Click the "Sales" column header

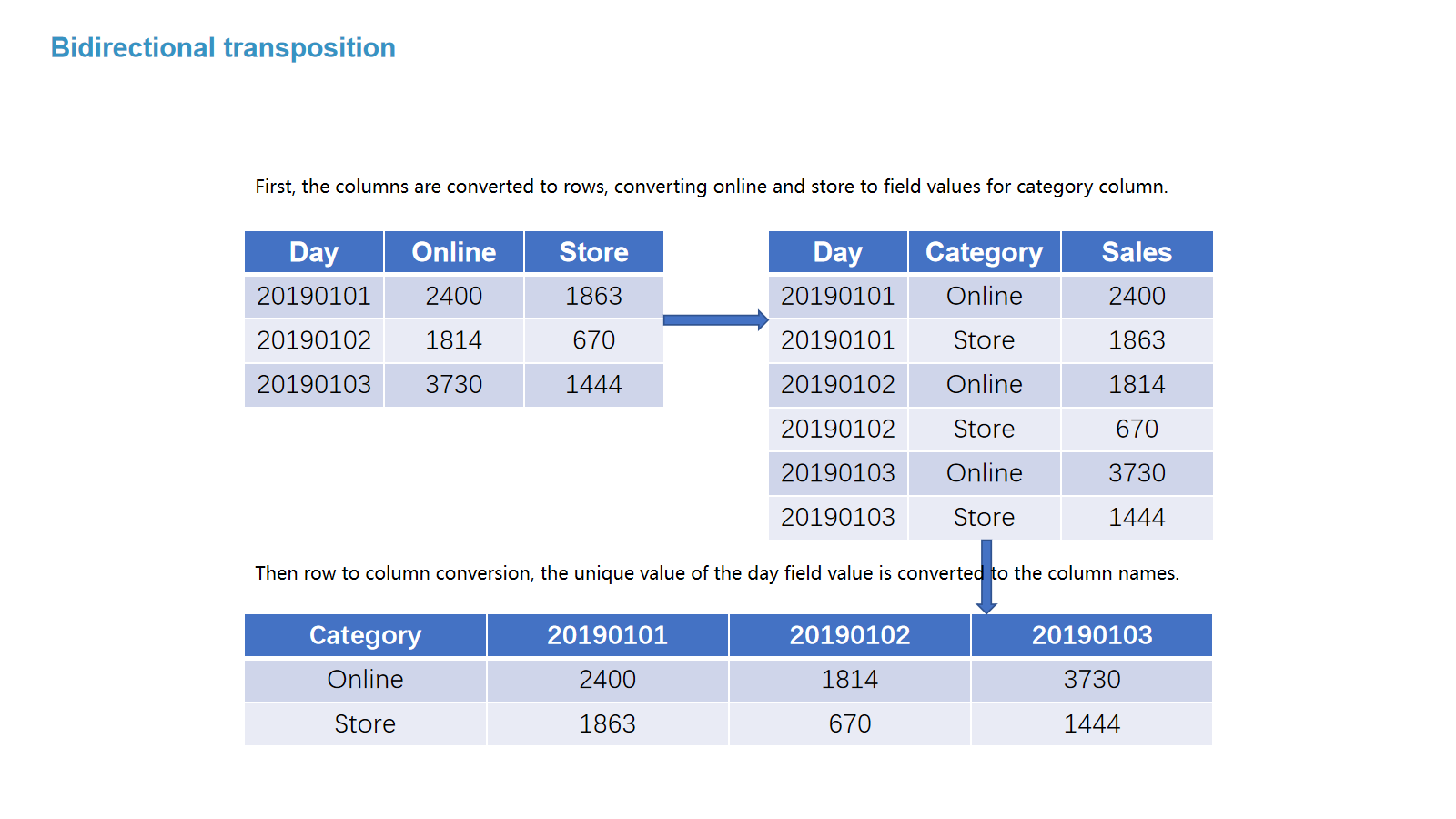(1137, 252)
